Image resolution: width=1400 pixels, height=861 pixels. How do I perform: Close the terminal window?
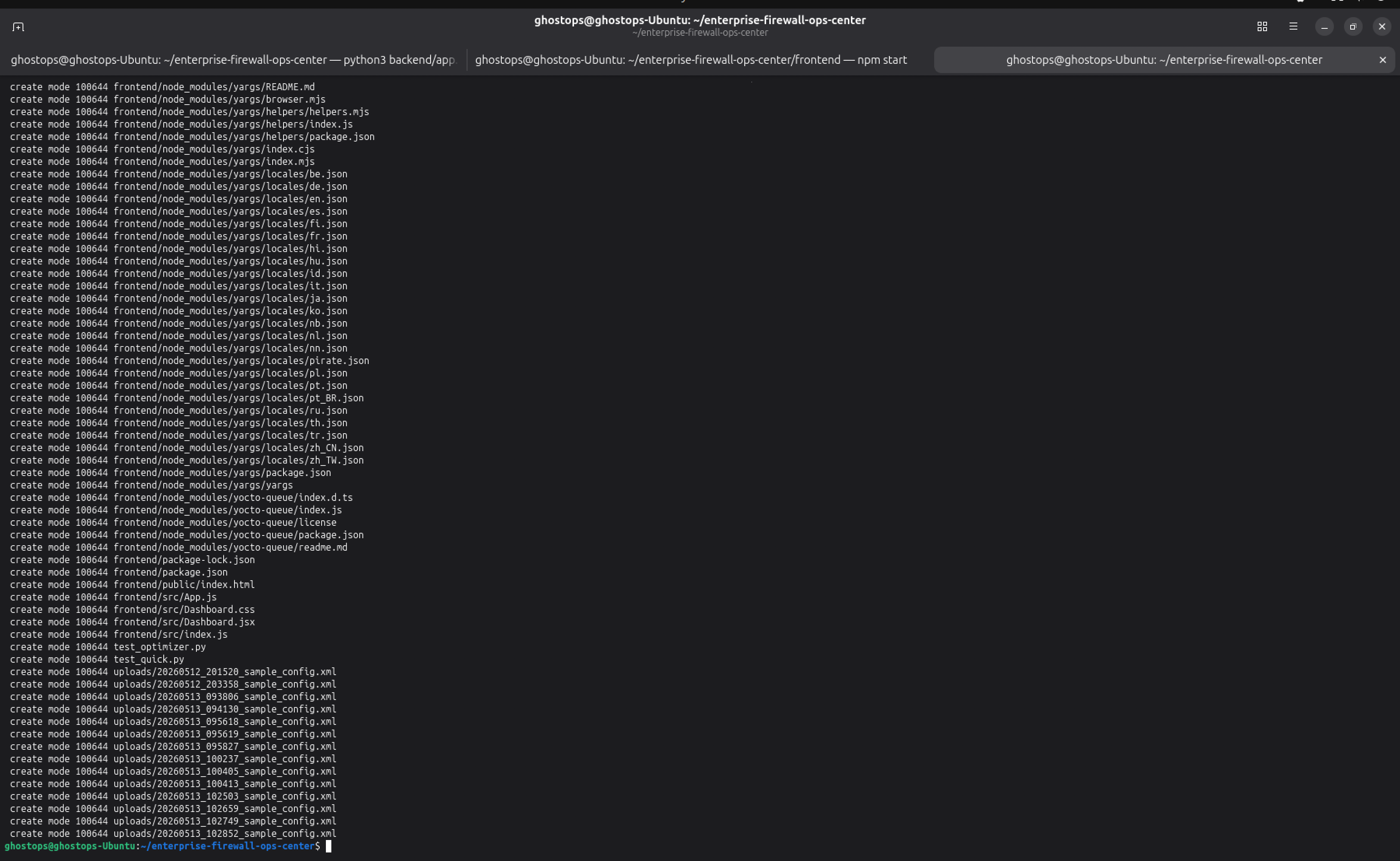click(1381, 27)
